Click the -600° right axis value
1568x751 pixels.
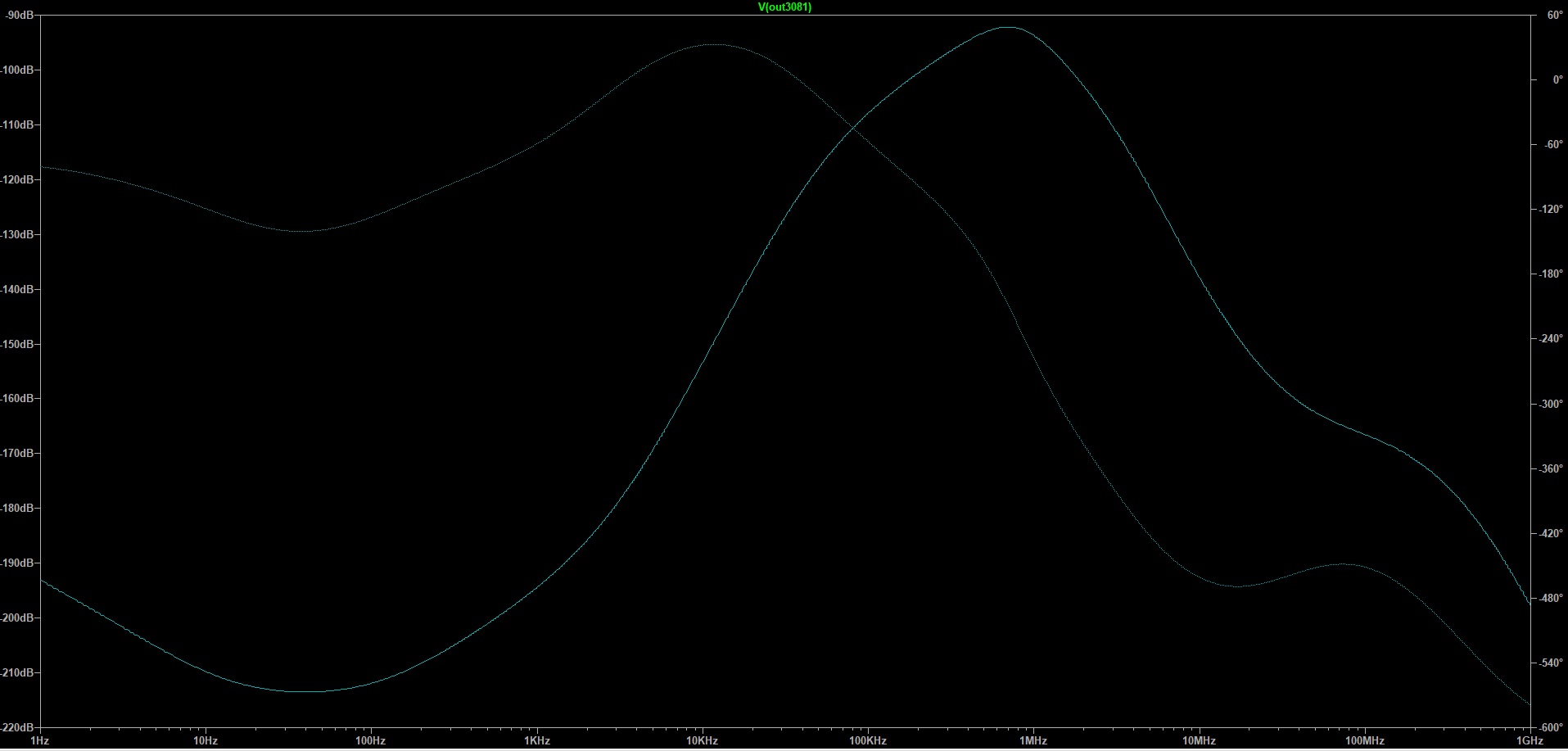1551,728
